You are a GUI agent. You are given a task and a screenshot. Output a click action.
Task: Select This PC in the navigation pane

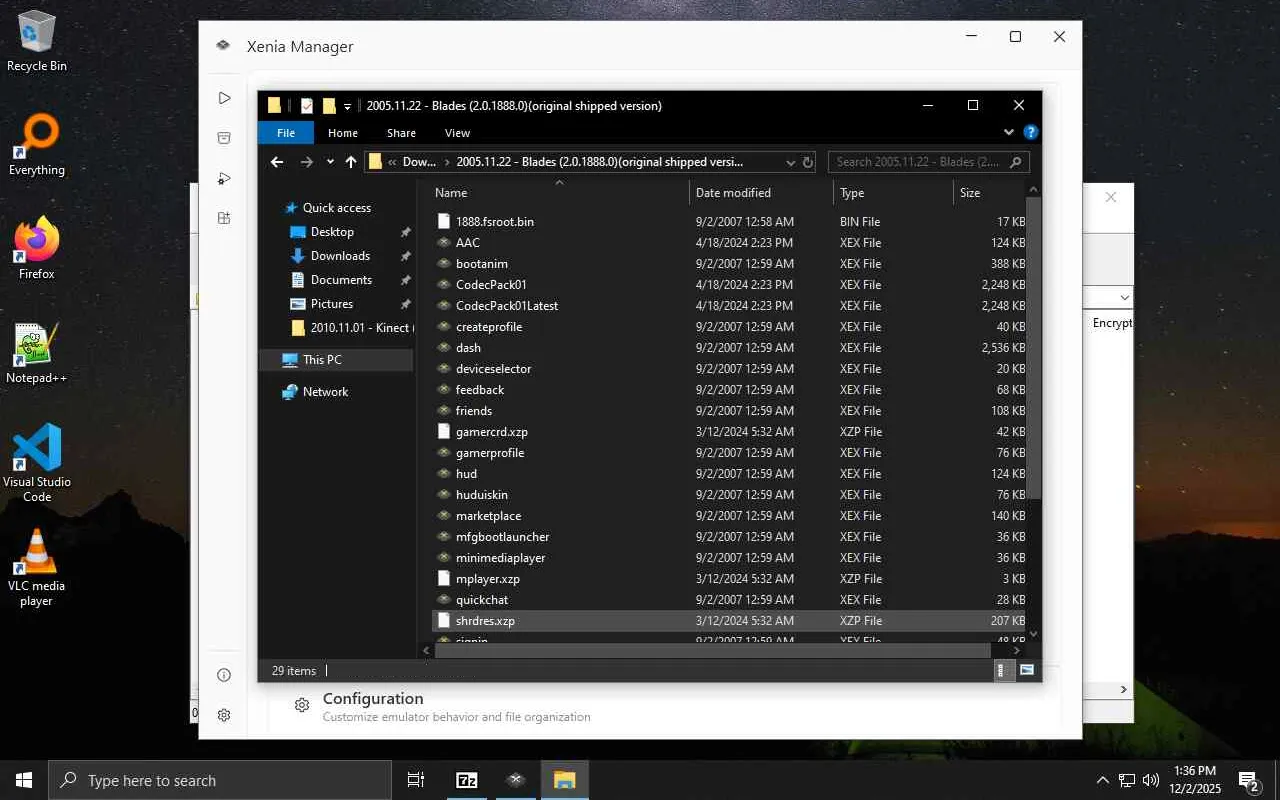(x=336, y=360)
